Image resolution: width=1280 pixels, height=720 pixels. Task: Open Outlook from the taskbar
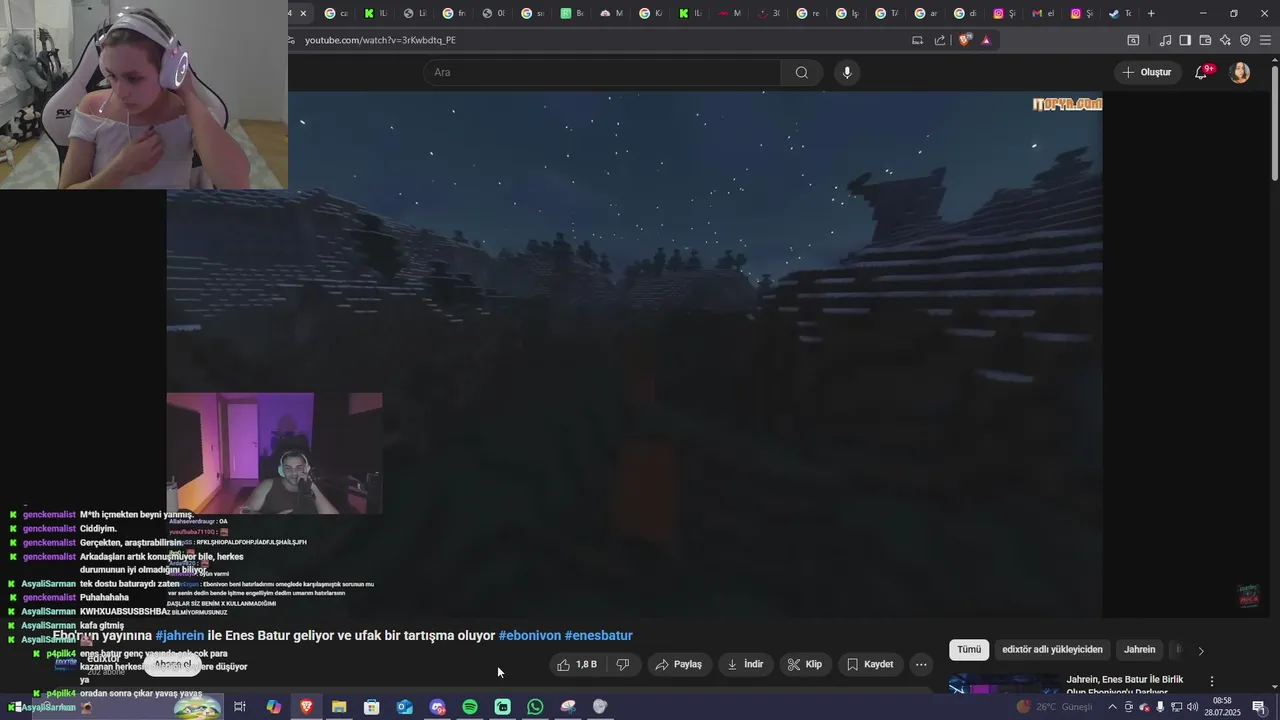point(404,707)
